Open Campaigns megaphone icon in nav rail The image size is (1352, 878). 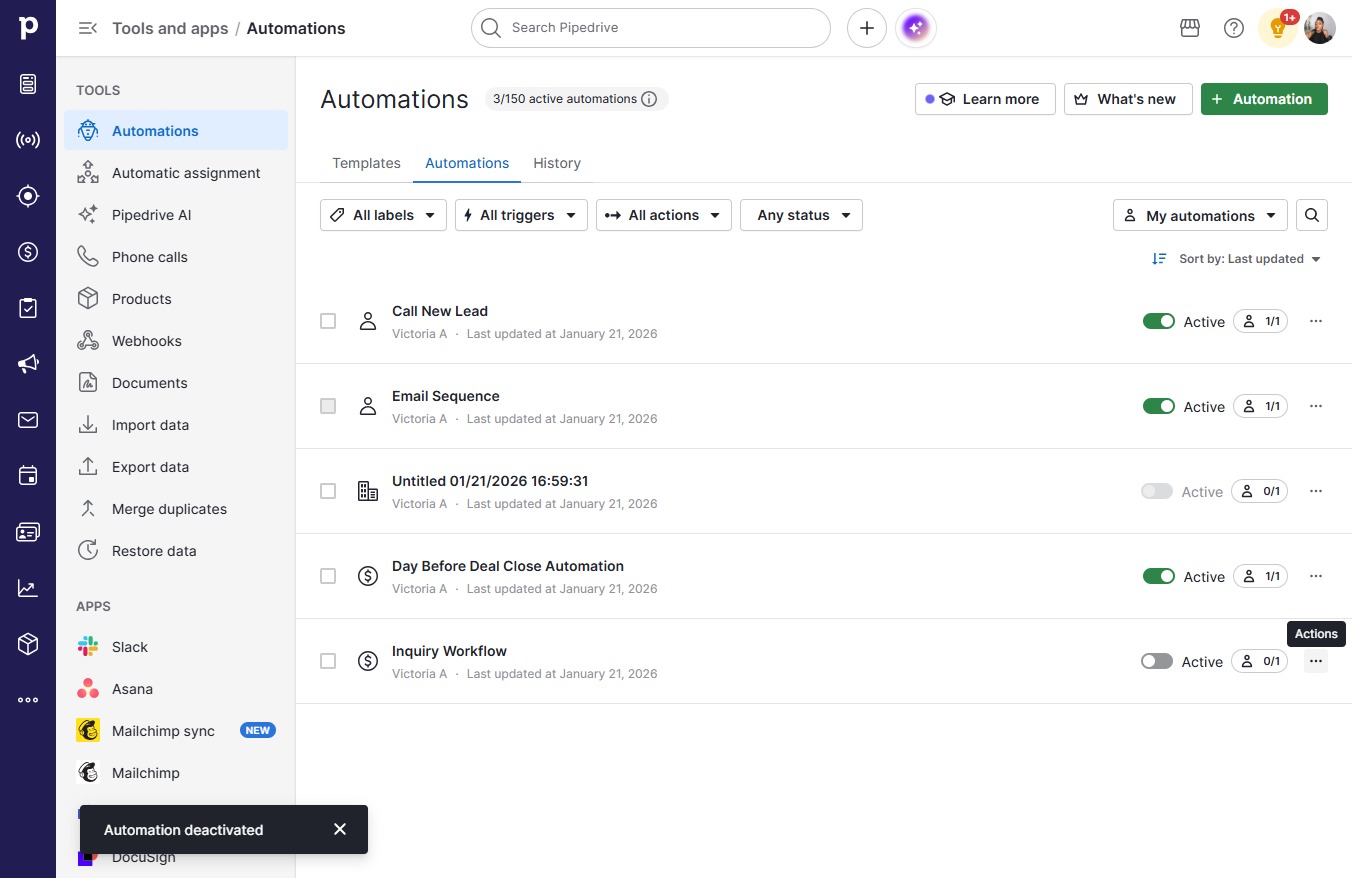click(28, 364)
